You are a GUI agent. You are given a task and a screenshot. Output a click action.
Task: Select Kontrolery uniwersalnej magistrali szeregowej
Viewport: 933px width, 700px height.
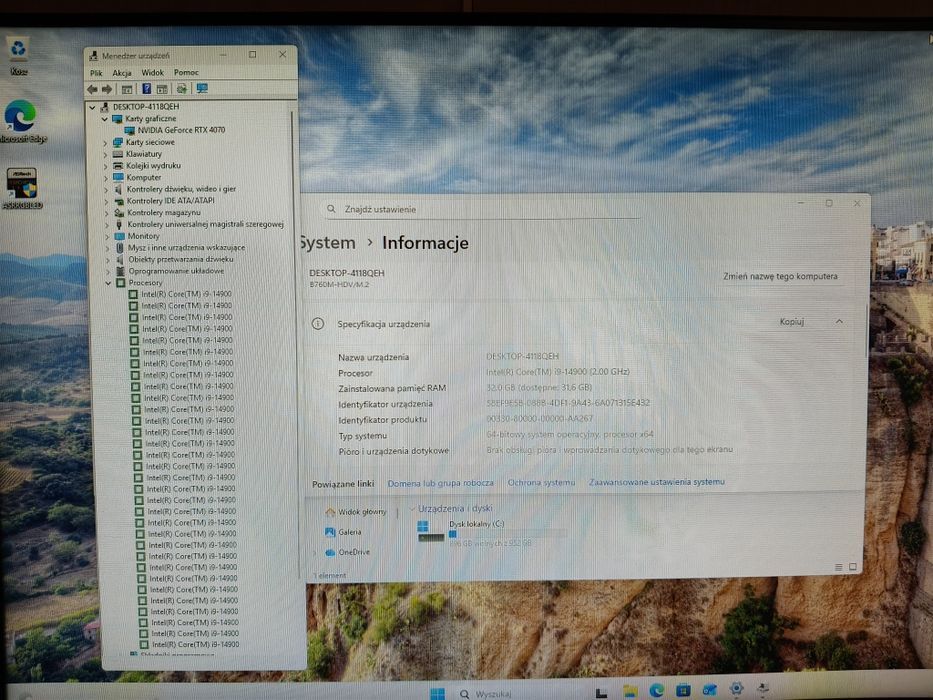(x=205, y=224)
